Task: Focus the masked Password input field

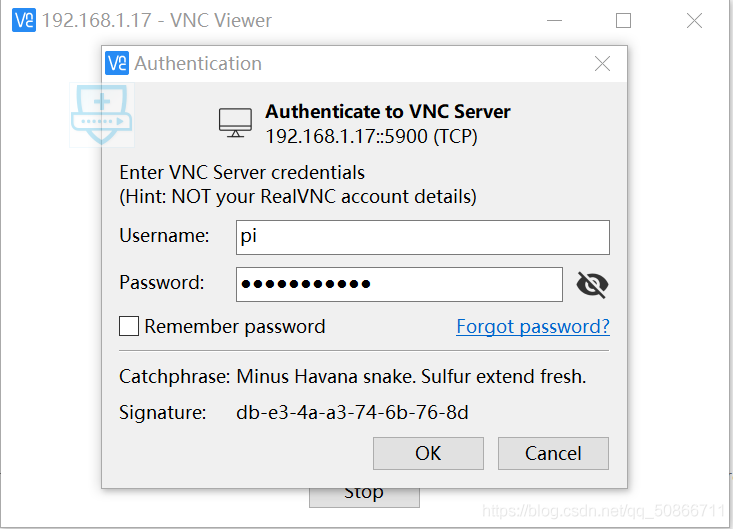Action: coord(399,285)
